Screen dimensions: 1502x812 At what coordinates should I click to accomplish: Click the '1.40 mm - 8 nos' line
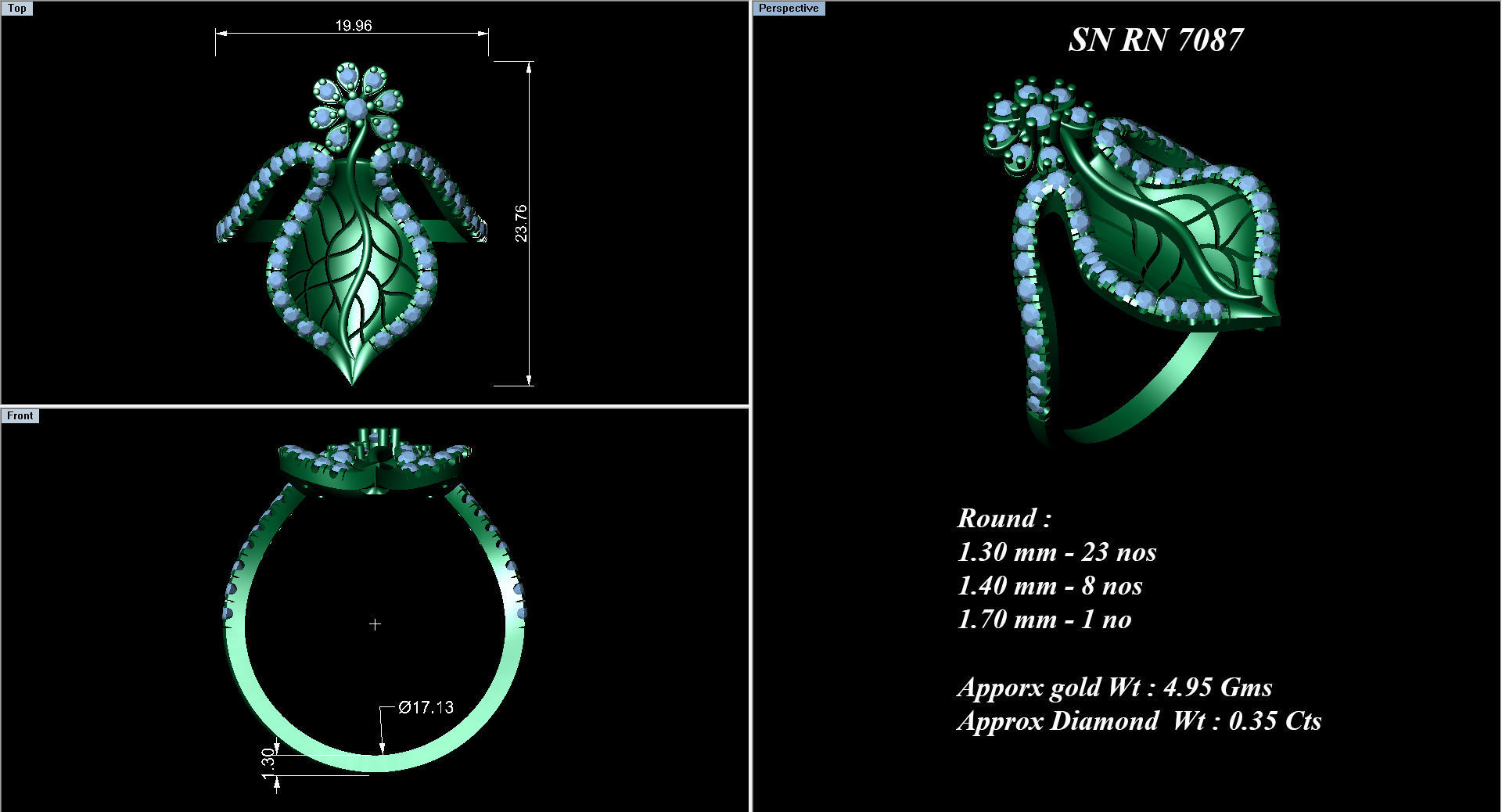1050,586
